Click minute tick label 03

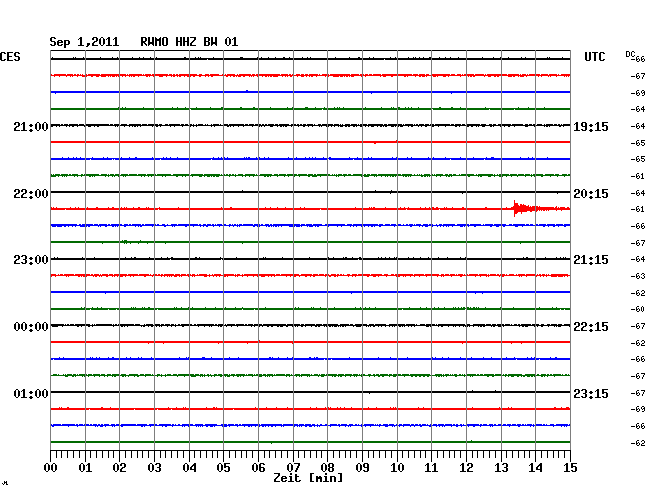(154, 468)
